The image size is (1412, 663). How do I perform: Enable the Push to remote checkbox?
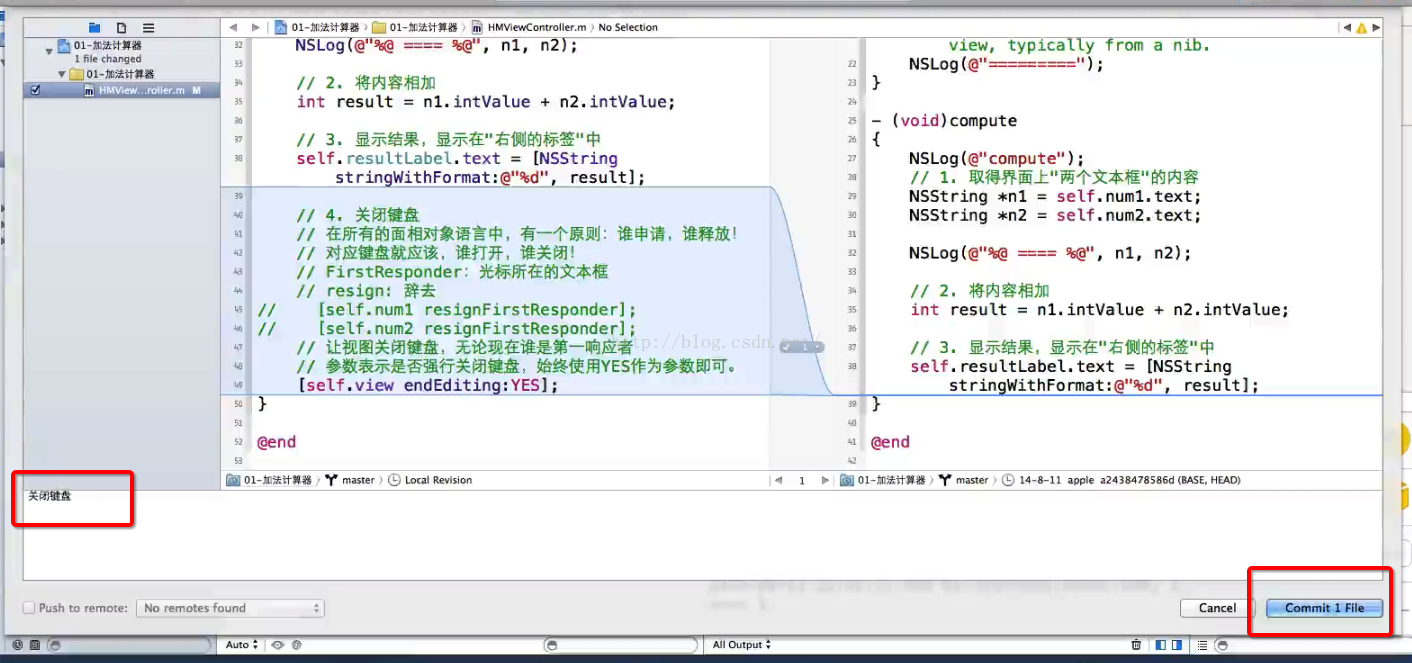30,608
